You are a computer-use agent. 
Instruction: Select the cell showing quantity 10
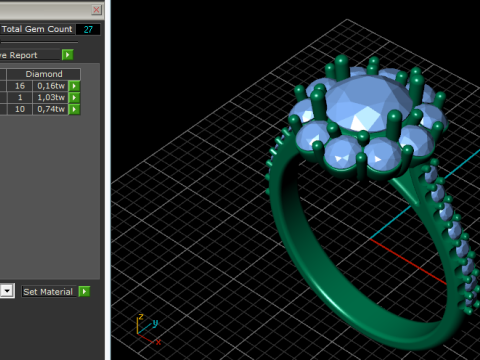tap(20, 109)
